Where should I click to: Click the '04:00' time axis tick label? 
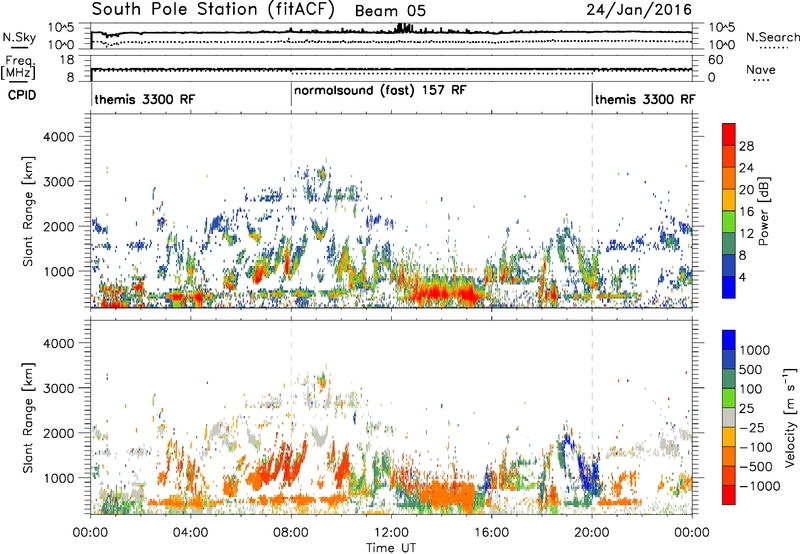click(191, 533)
